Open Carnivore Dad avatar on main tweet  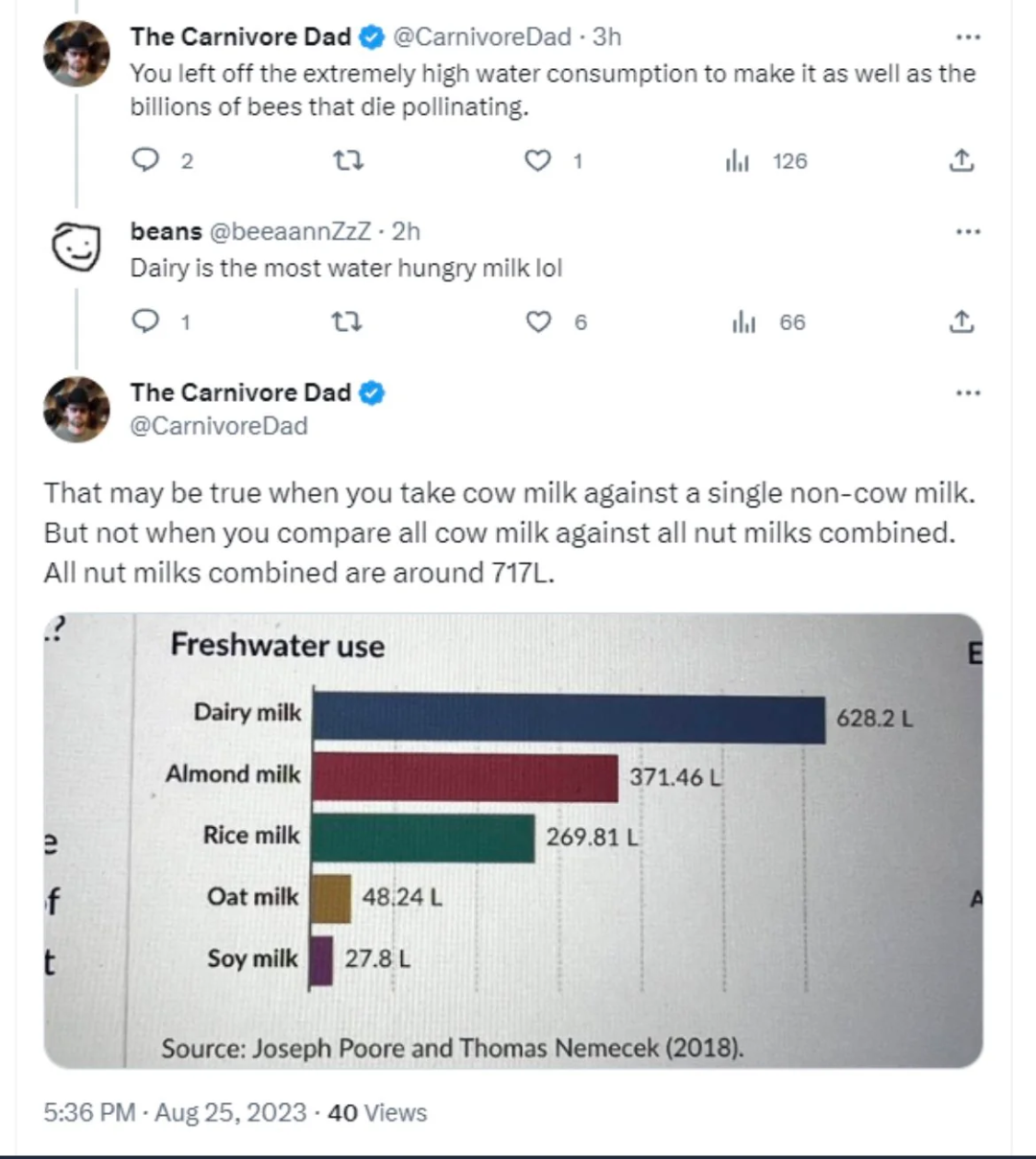click(x=77, y=410)
